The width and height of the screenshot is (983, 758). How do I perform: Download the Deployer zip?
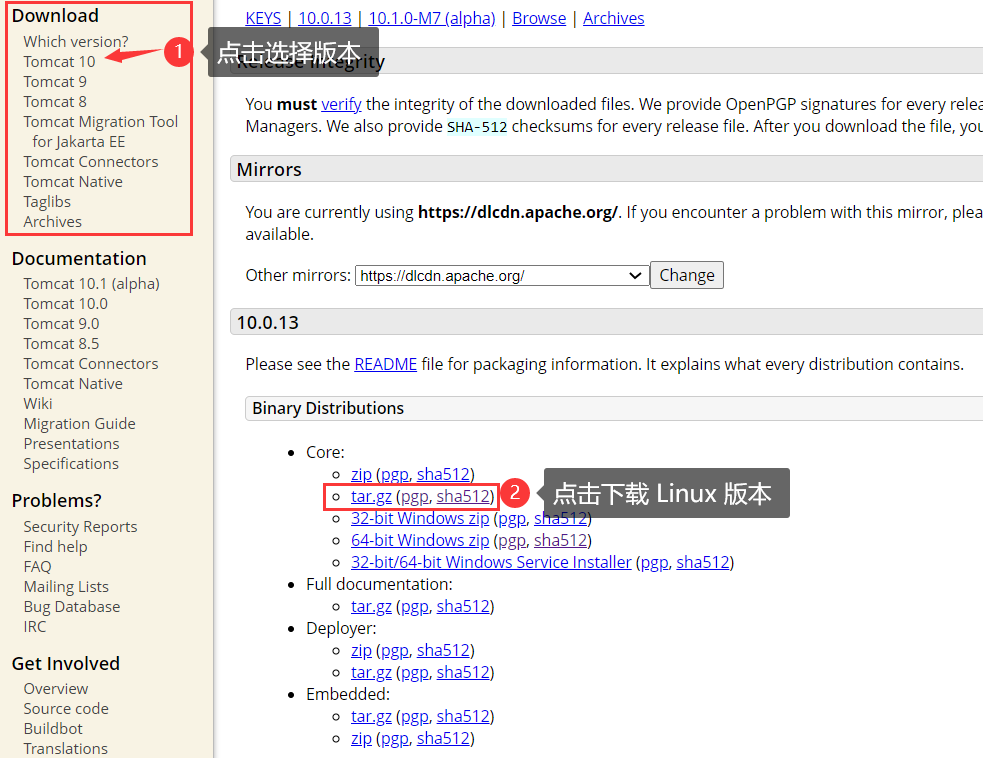click(361, 650)
